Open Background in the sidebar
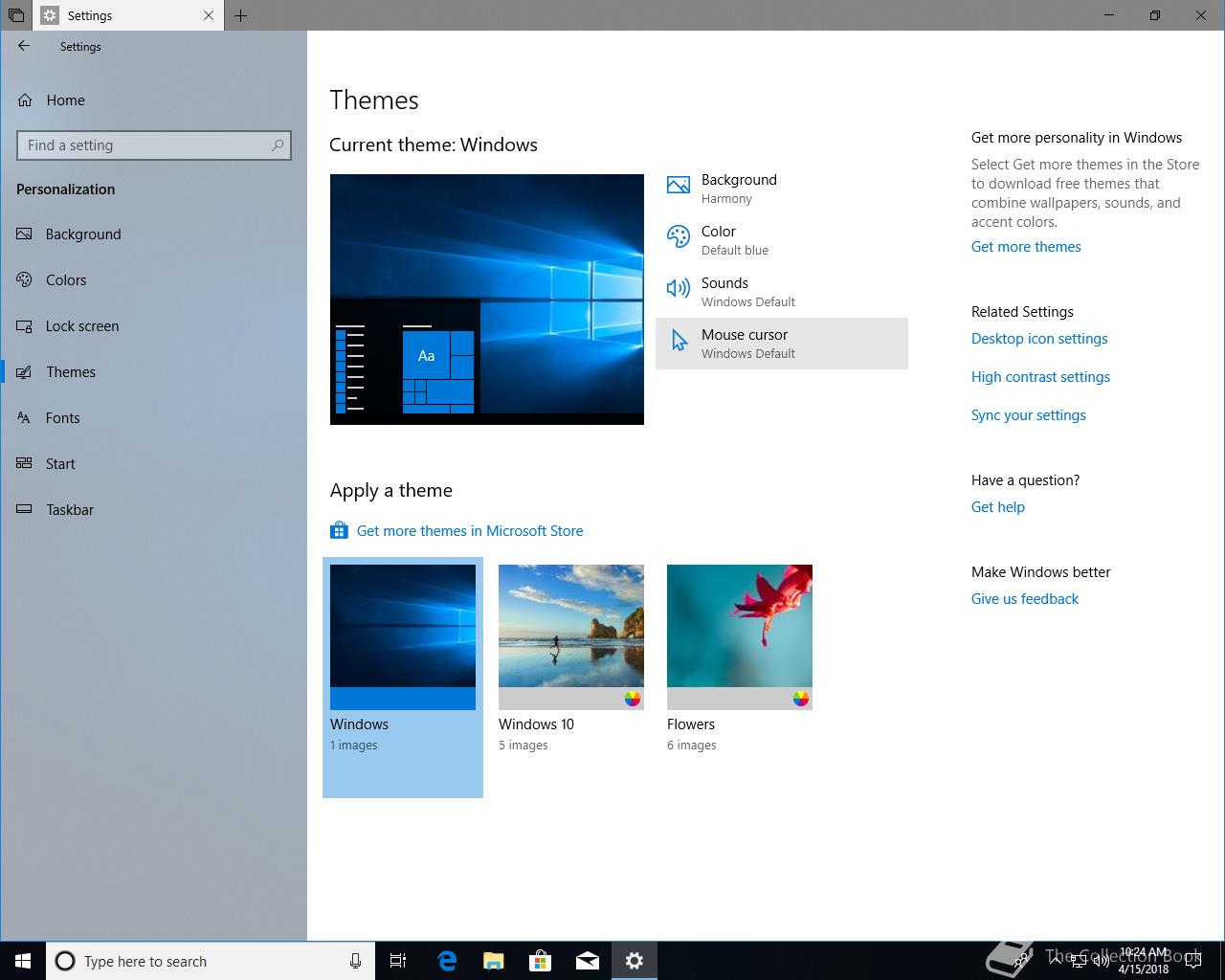Image resolution: width=1225 pixels, height=980 pixels. [153, 234]
